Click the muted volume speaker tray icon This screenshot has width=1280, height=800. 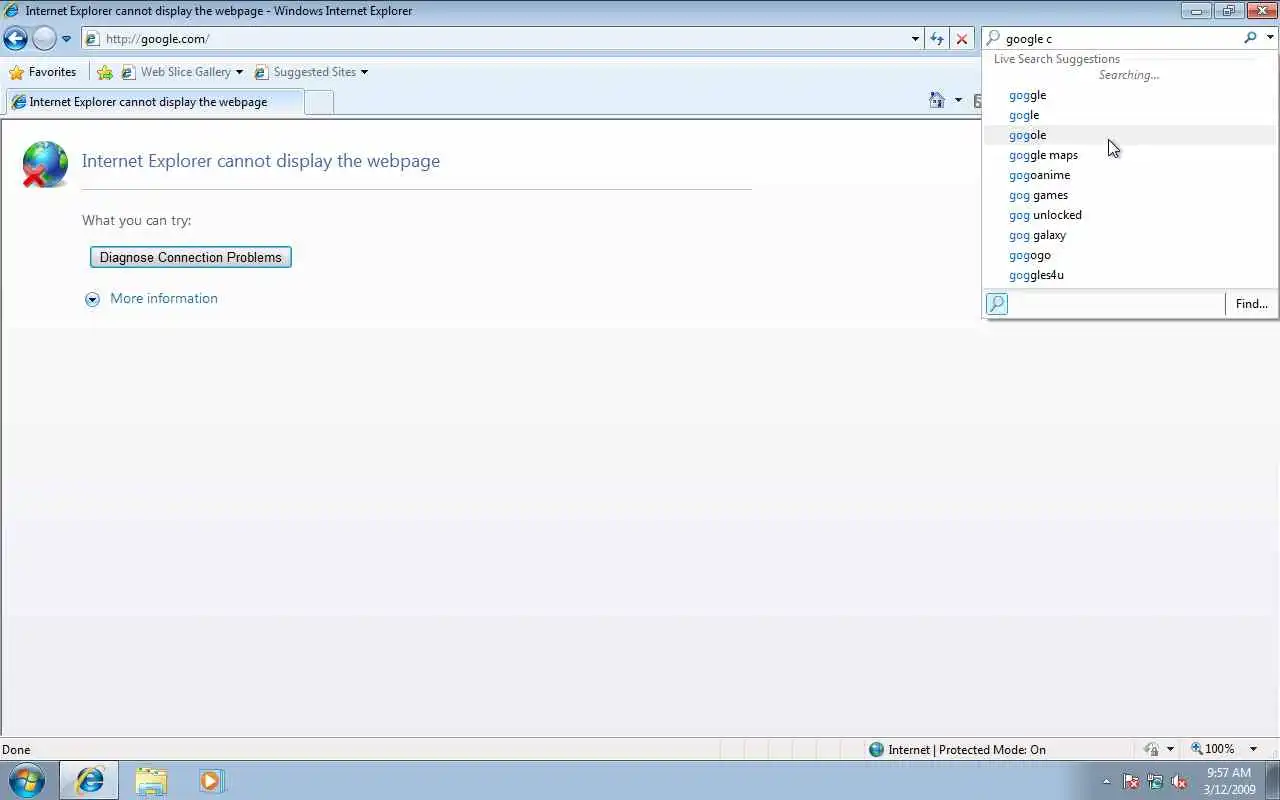click(1179, 781)
